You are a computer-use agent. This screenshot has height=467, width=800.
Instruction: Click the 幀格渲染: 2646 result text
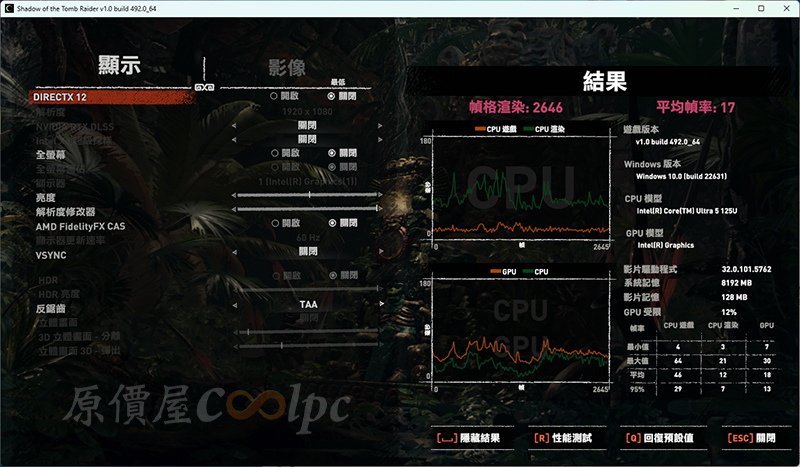(516, 107)
